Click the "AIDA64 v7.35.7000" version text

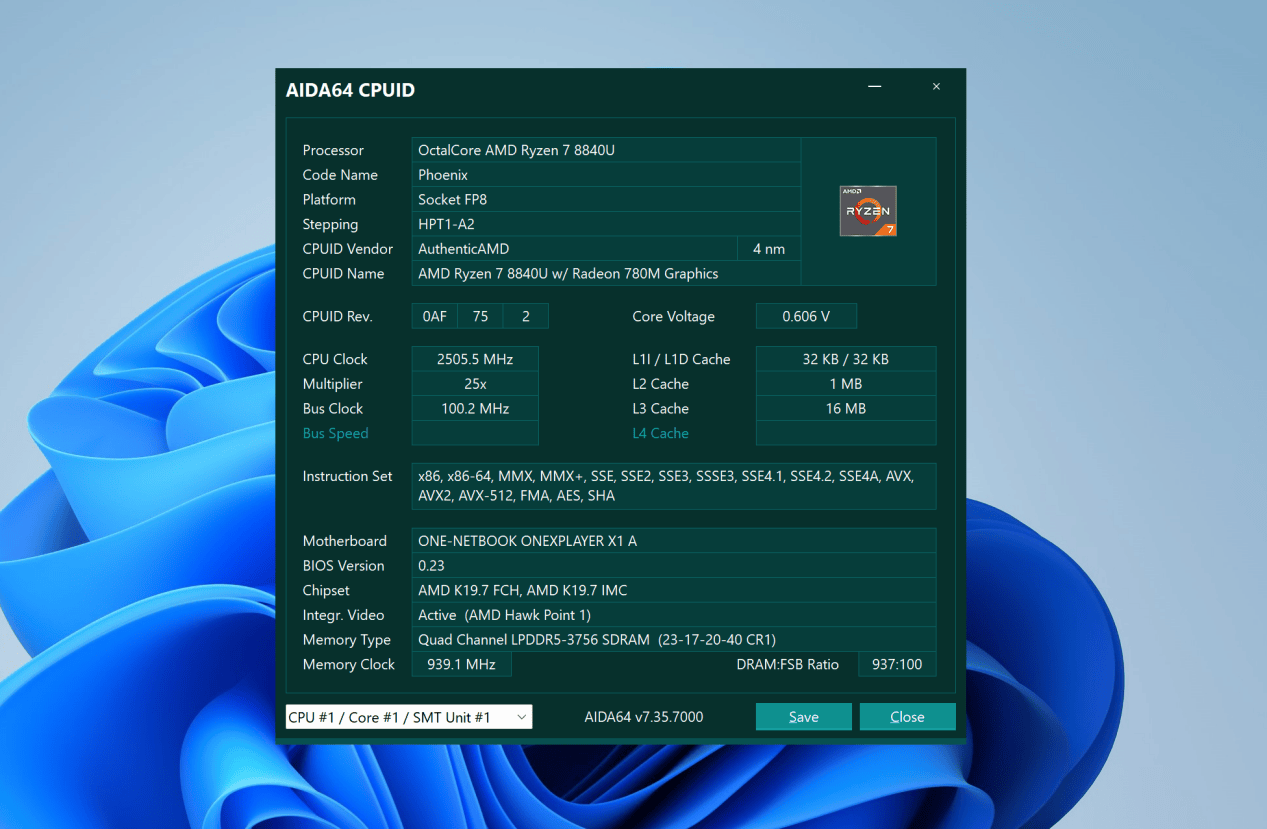(644, 717)
